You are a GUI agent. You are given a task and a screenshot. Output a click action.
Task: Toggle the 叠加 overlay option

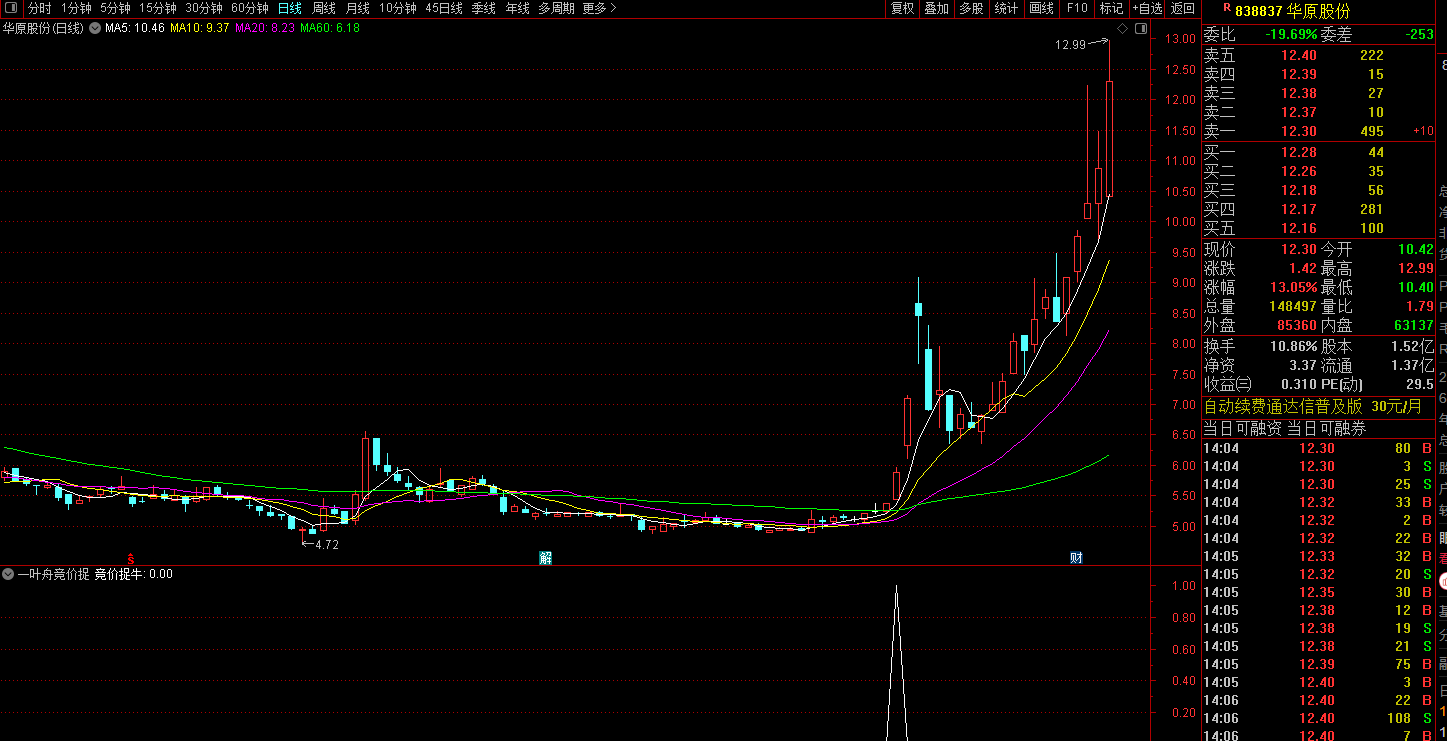click(936, 8)
